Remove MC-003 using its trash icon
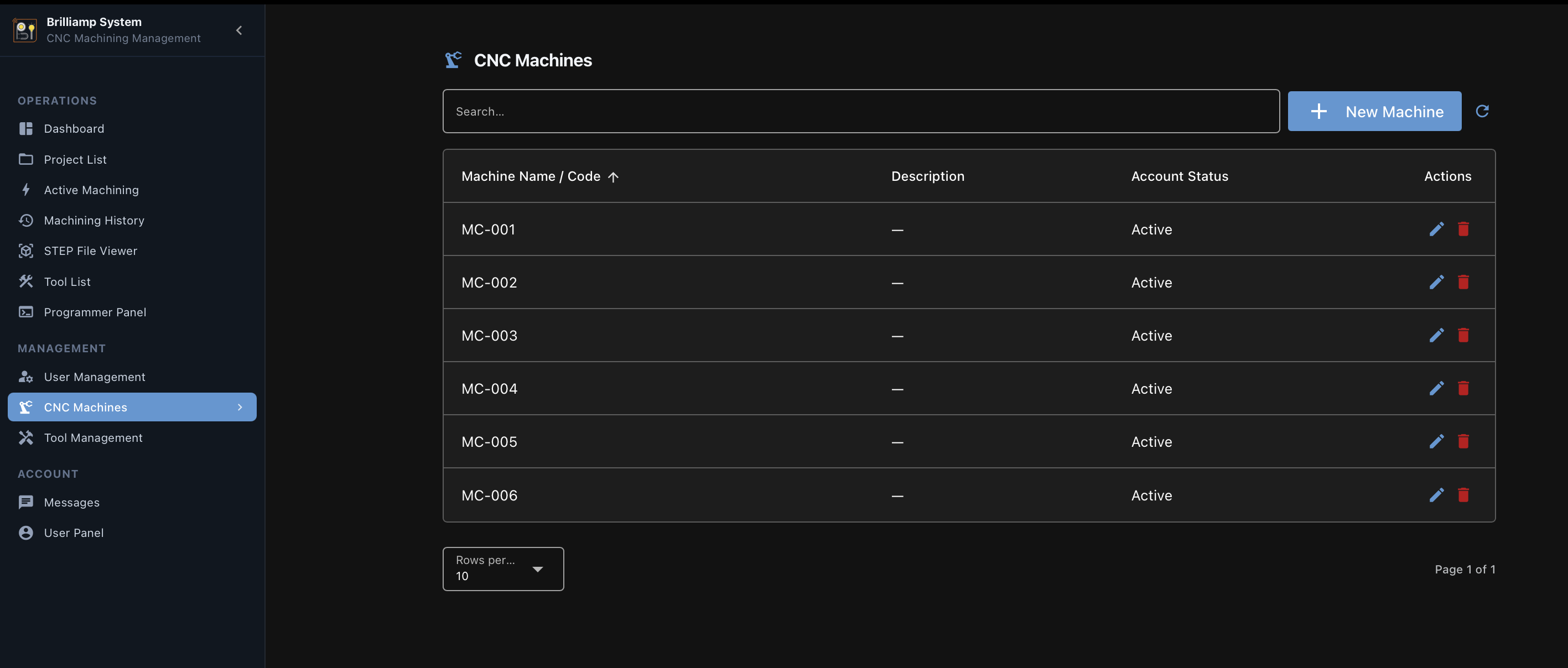The image size is (1568, 668). [x=1463, y=335]
